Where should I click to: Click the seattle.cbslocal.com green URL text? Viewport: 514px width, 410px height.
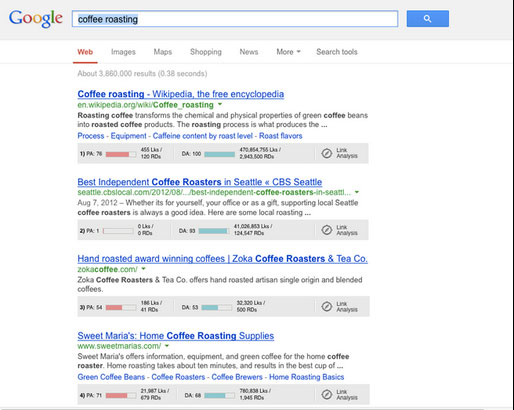[214, 192]
